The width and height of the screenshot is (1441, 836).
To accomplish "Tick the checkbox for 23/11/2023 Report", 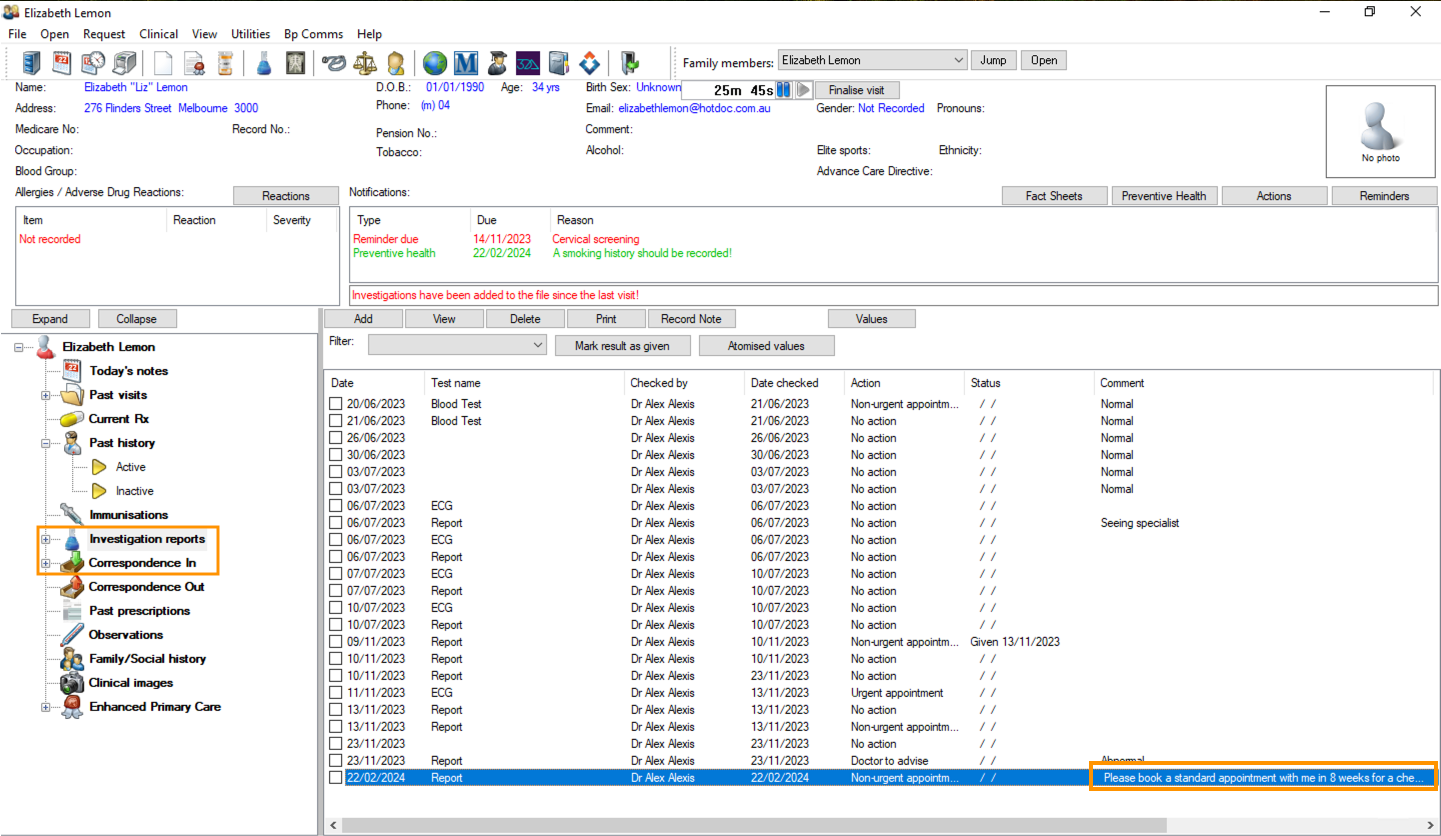I will coord(336,761).
